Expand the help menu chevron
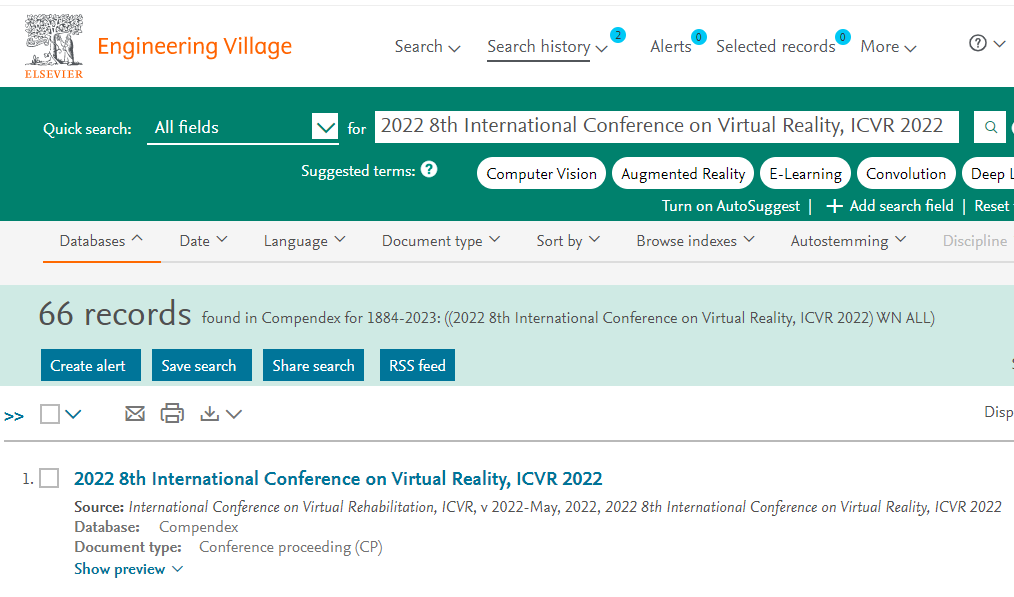This screenshot has height=597, width=1014. click(x=1000, y=44)
